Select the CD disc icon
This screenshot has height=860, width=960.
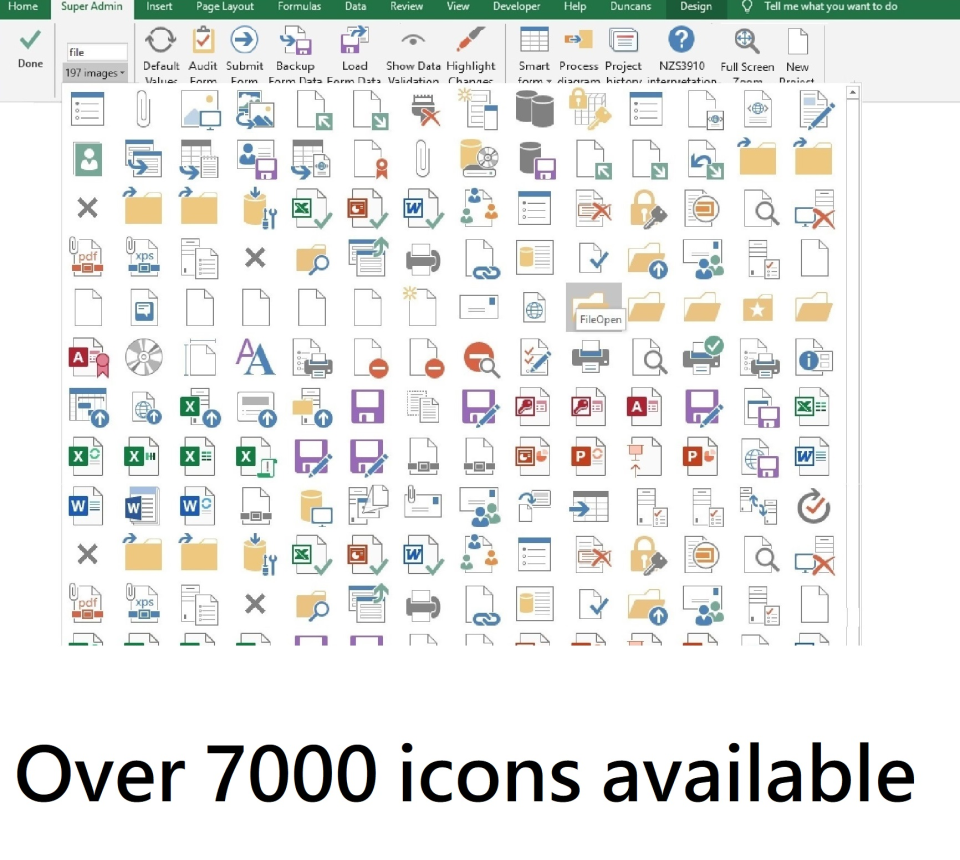(x=144, y=357)
